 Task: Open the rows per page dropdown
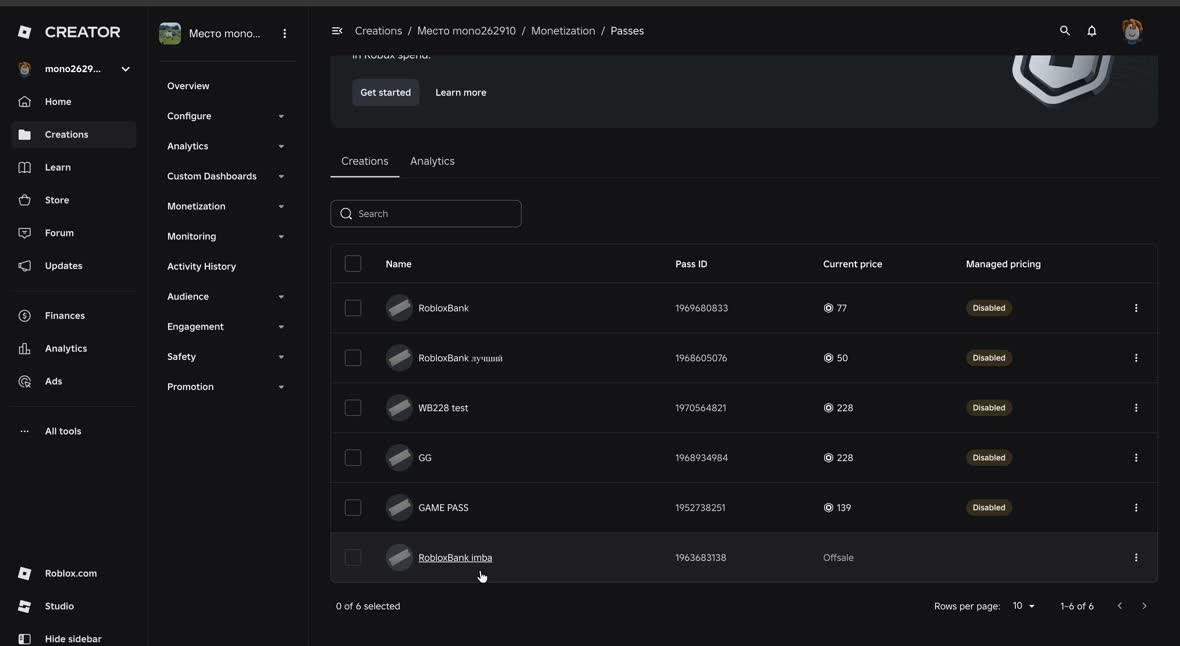pos(1023,606)
